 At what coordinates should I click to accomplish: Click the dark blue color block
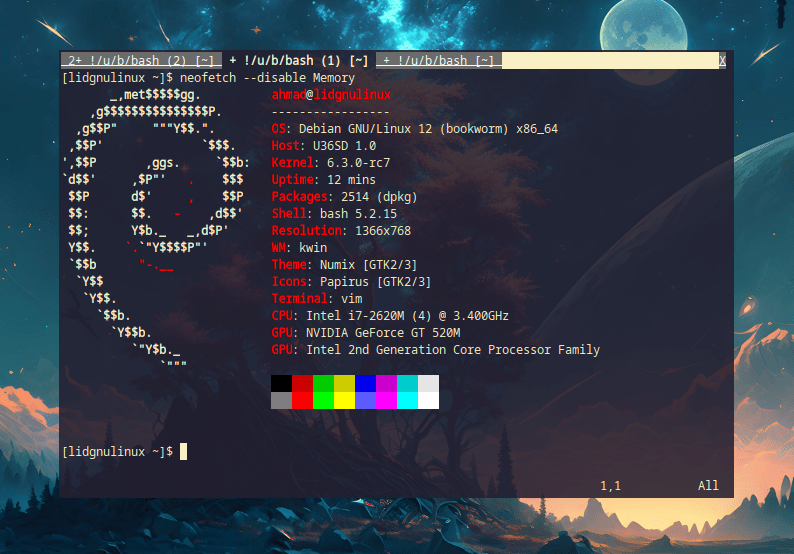point(365,383)
